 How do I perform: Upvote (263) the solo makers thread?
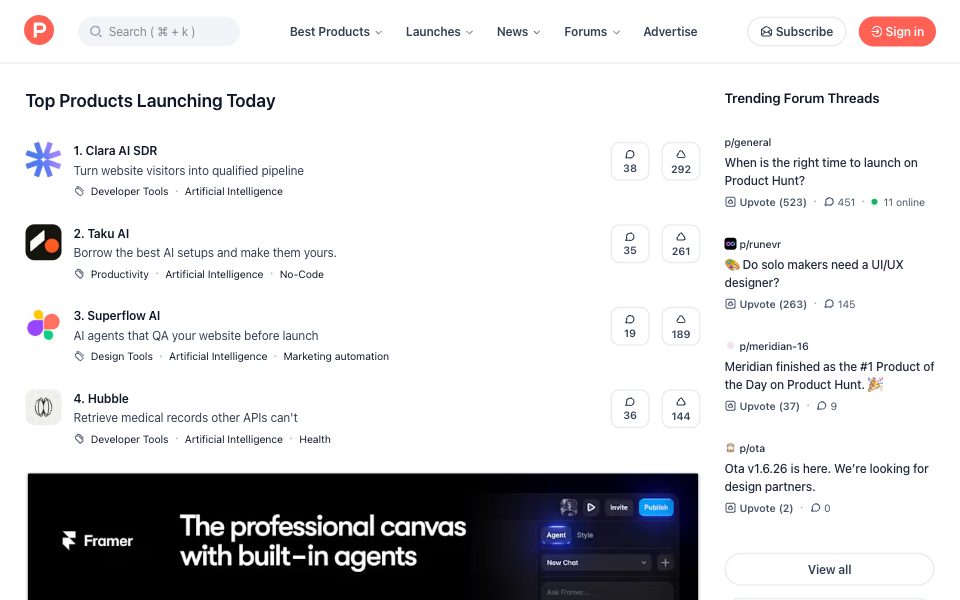(x=765, y=304)
